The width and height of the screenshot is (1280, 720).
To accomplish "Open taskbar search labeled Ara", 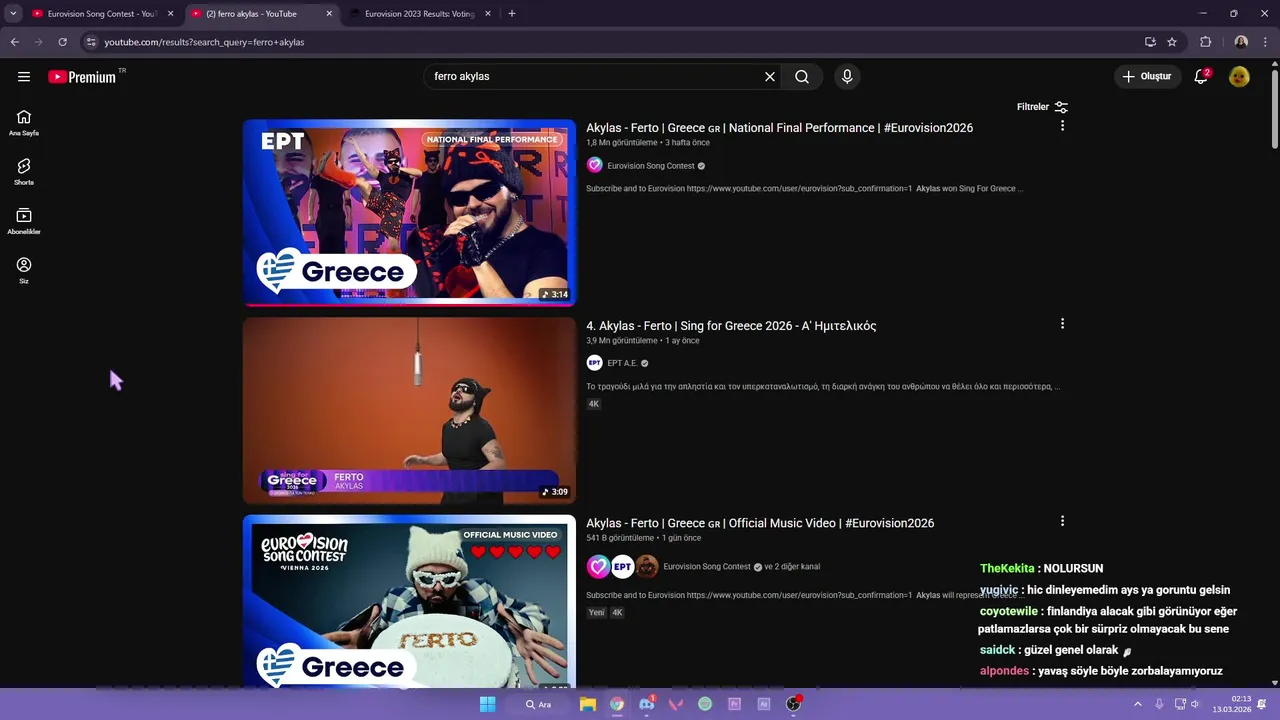I will click(x=538, y=704).
